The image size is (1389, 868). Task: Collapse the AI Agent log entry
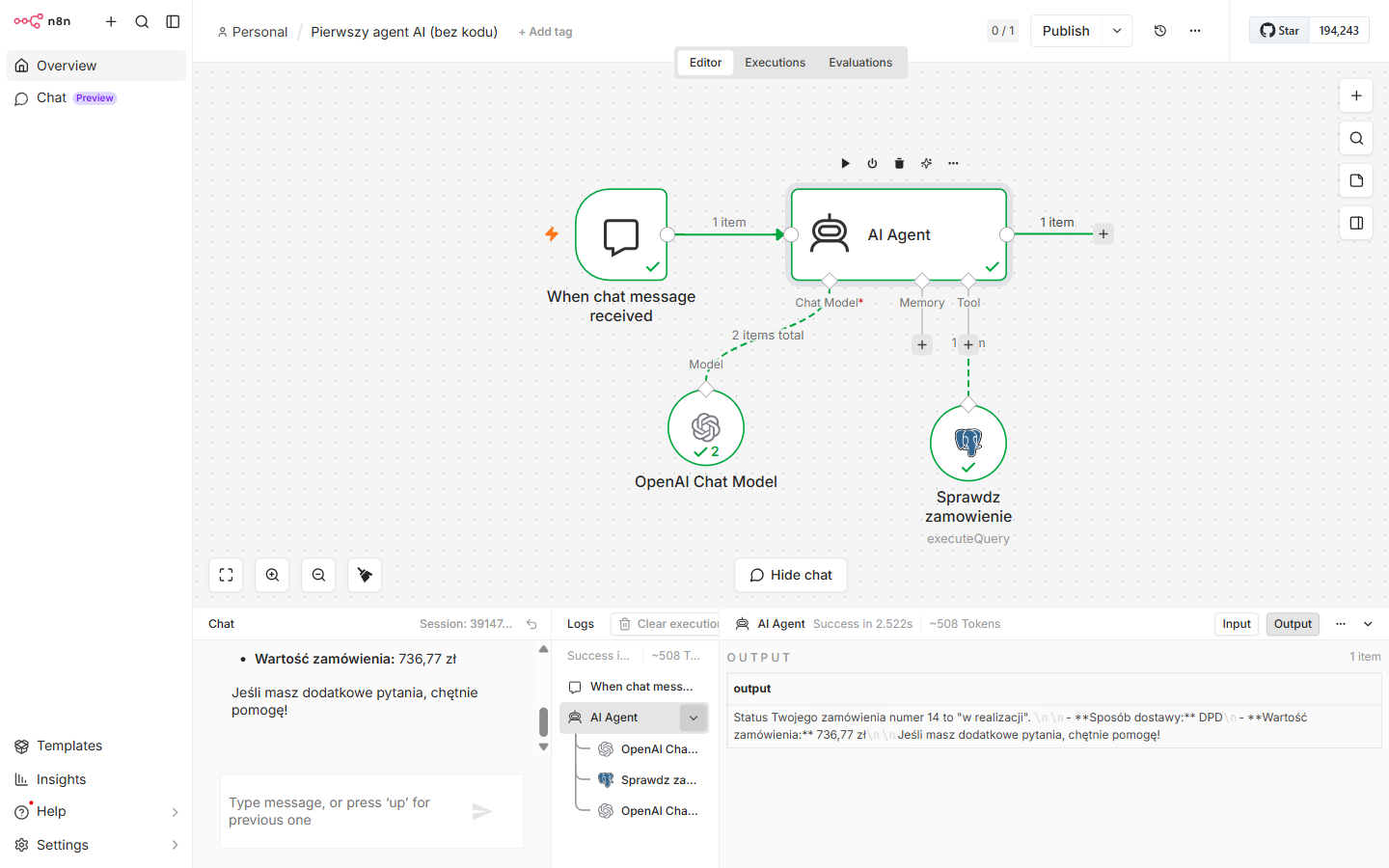coord(694,718)
